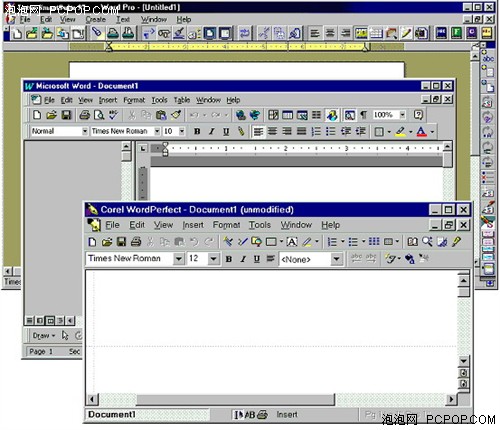This screenshot has height=430, width=500.
Task: Open font size 12 dropdown in WordPerfect
Action: 213,259
